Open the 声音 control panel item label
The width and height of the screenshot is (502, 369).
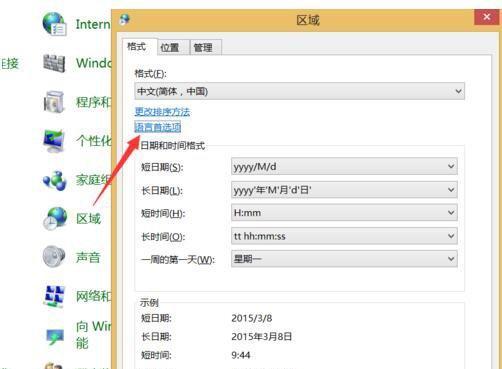(88, 257)
